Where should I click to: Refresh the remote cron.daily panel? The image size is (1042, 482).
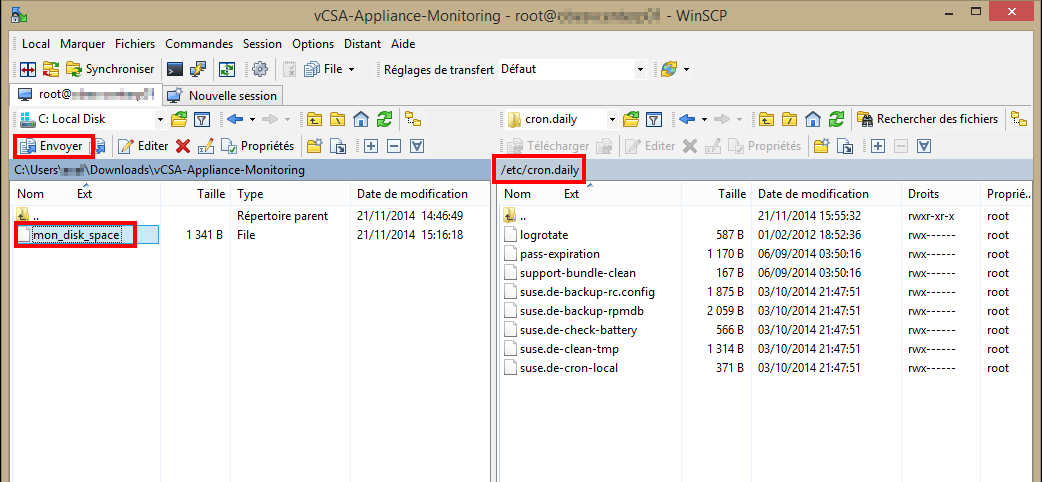click(837, 119)
